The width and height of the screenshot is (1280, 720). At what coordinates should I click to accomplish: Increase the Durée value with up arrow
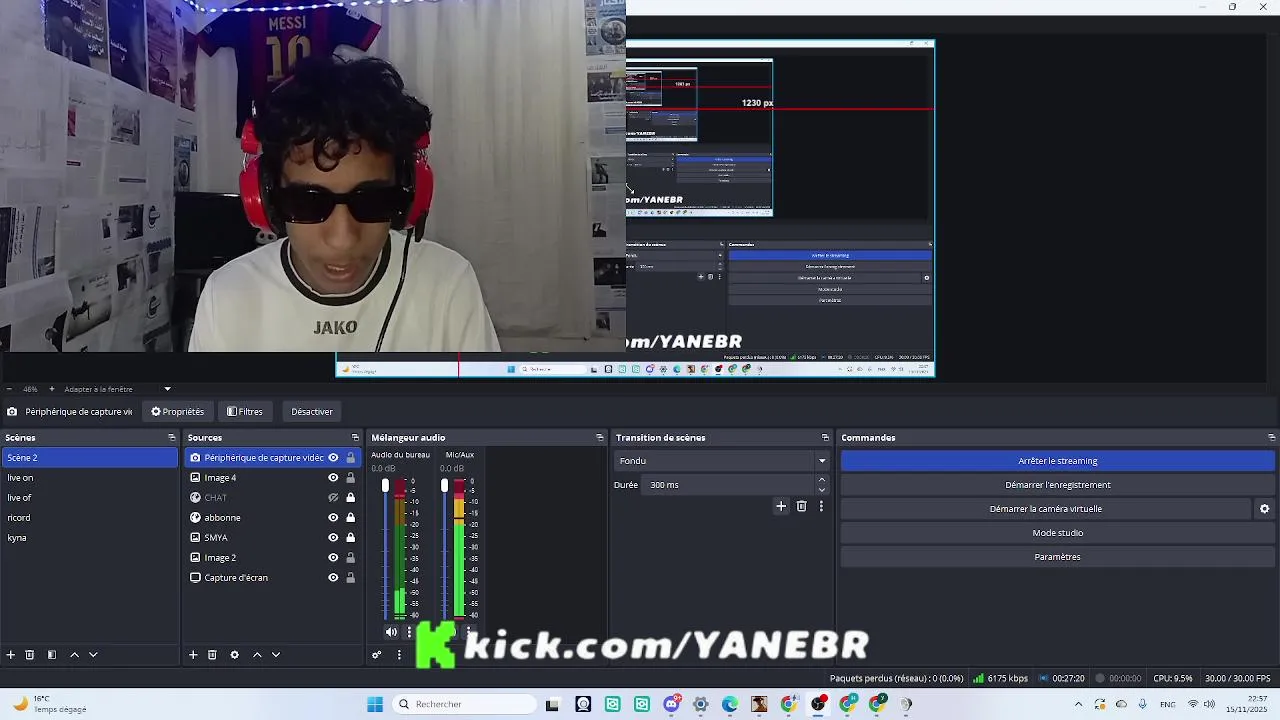tap(822, 480)
